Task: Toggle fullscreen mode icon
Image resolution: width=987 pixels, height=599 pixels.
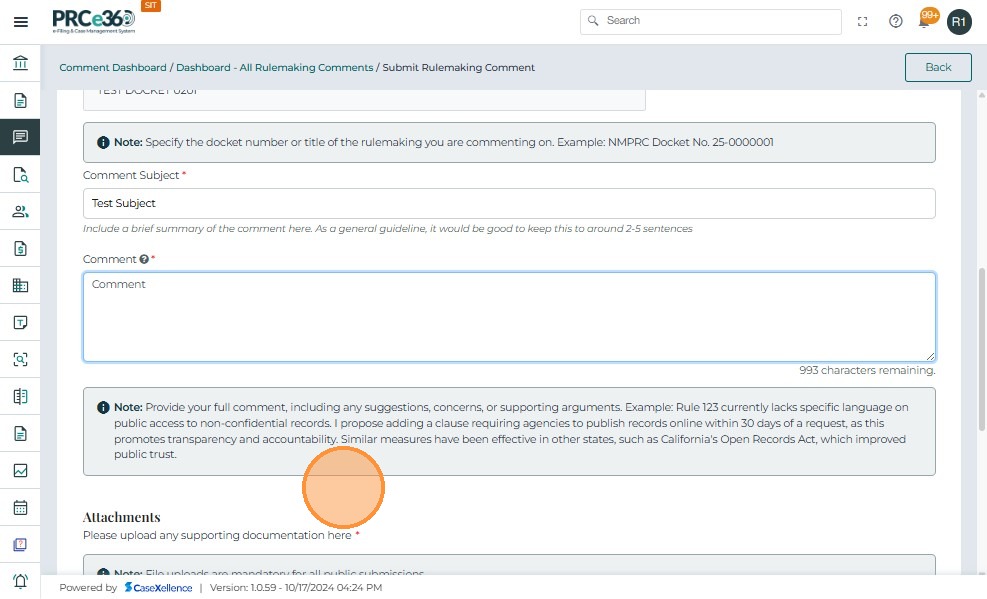Action: click(x=863, y=21)
